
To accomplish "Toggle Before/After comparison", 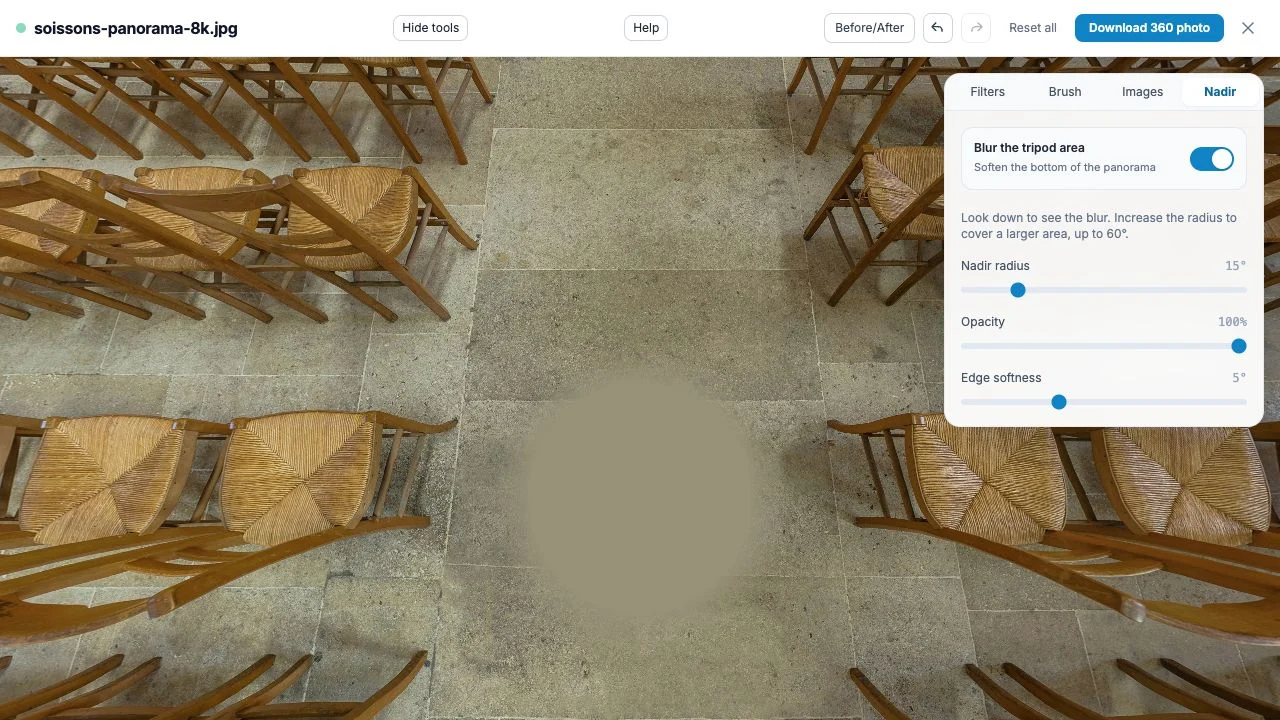I will point(869,28).
